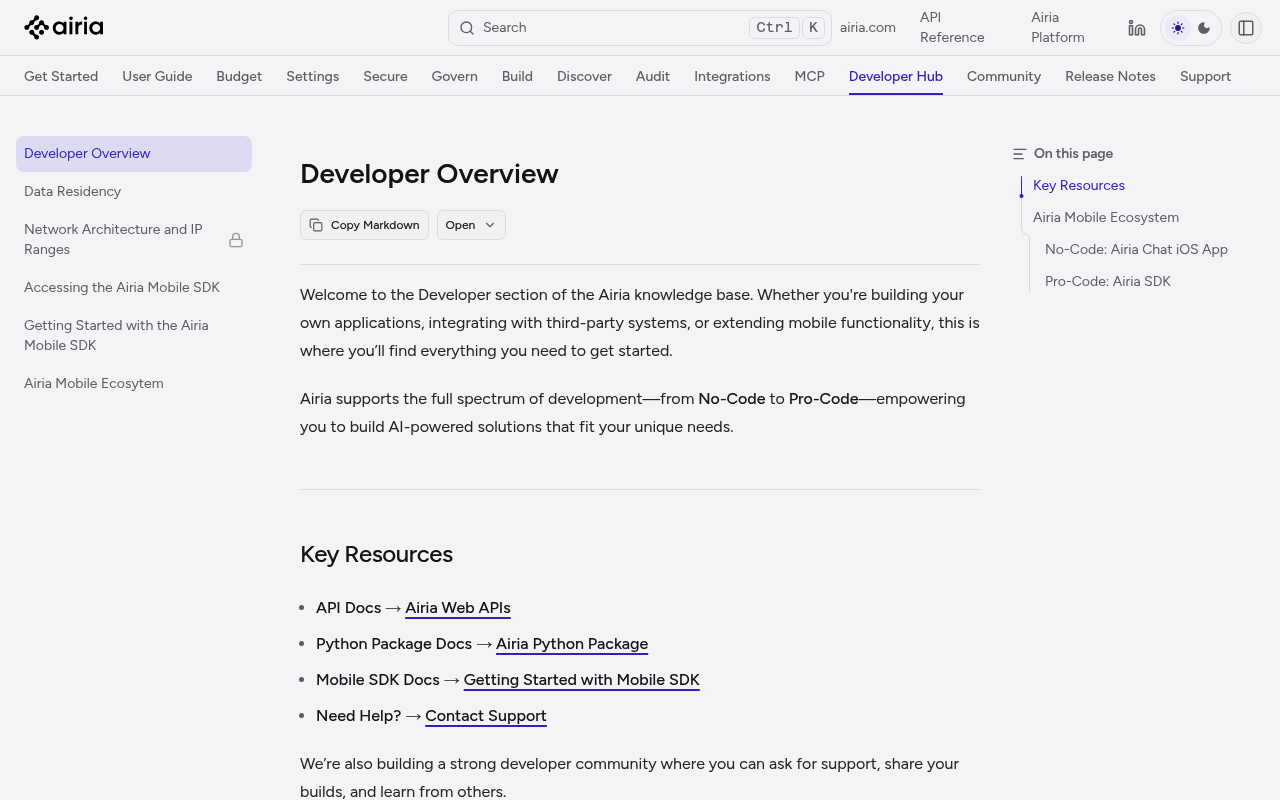Expand the Open dropdown

pyautogui.click(x=471, y=225)
